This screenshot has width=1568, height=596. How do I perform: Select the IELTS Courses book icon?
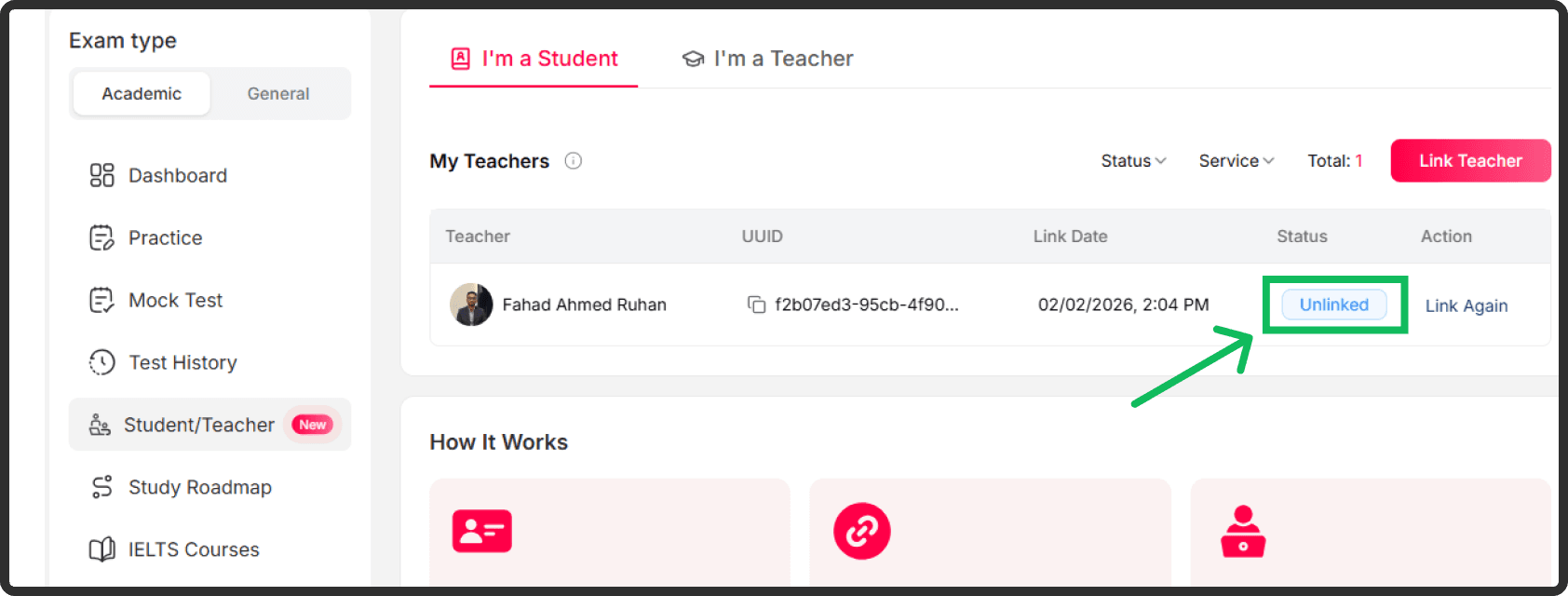(101, 549)
